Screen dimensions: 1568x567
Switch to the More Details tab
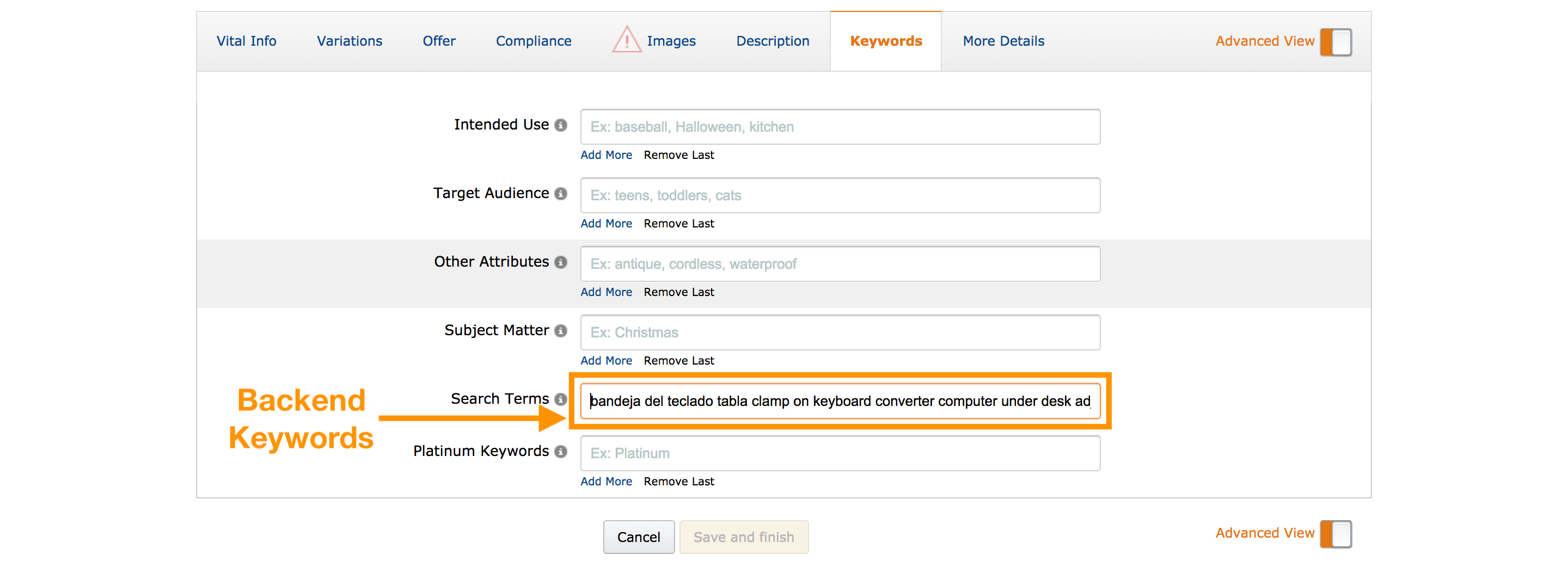(x=1002, y=41)
